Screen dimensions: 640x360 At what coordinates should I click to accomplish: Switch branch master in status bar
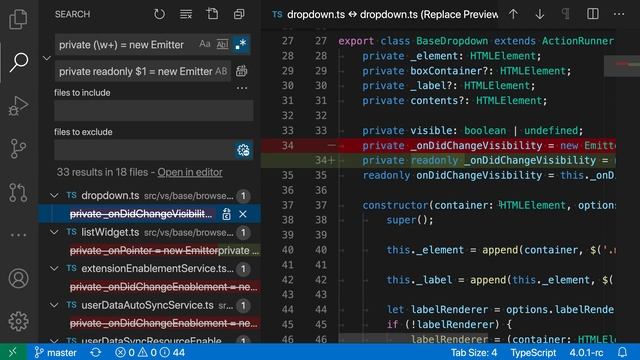[56, 352]
